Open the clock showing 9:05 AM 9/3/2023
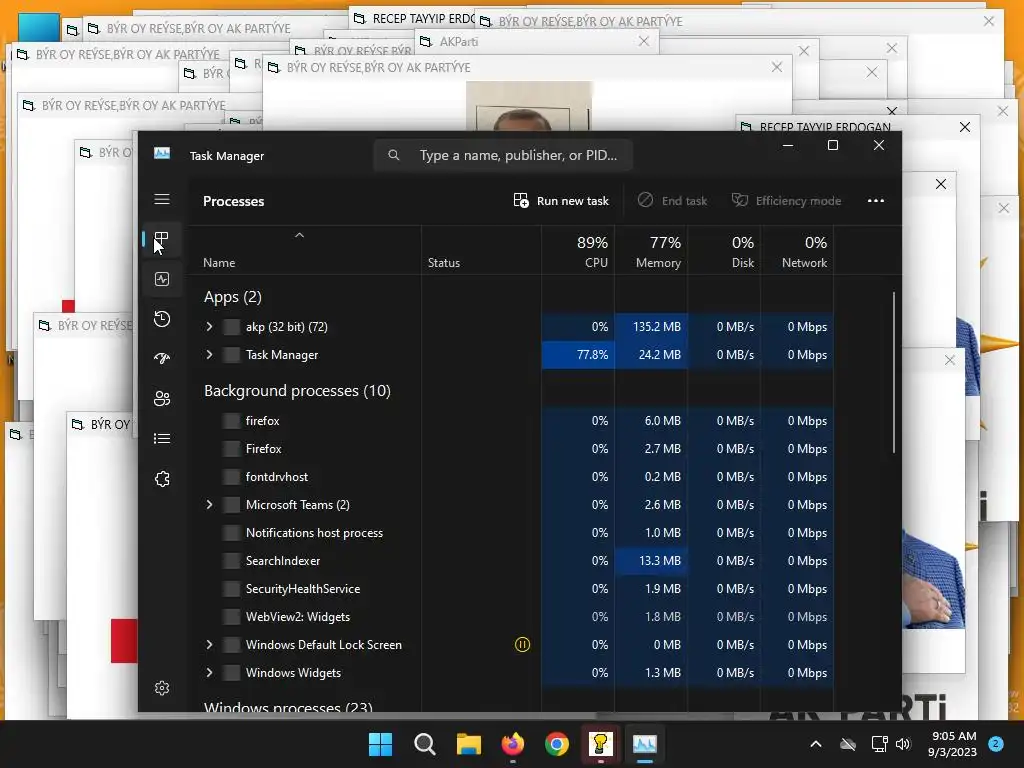1024x768 pixels. [x=953, y=744]
